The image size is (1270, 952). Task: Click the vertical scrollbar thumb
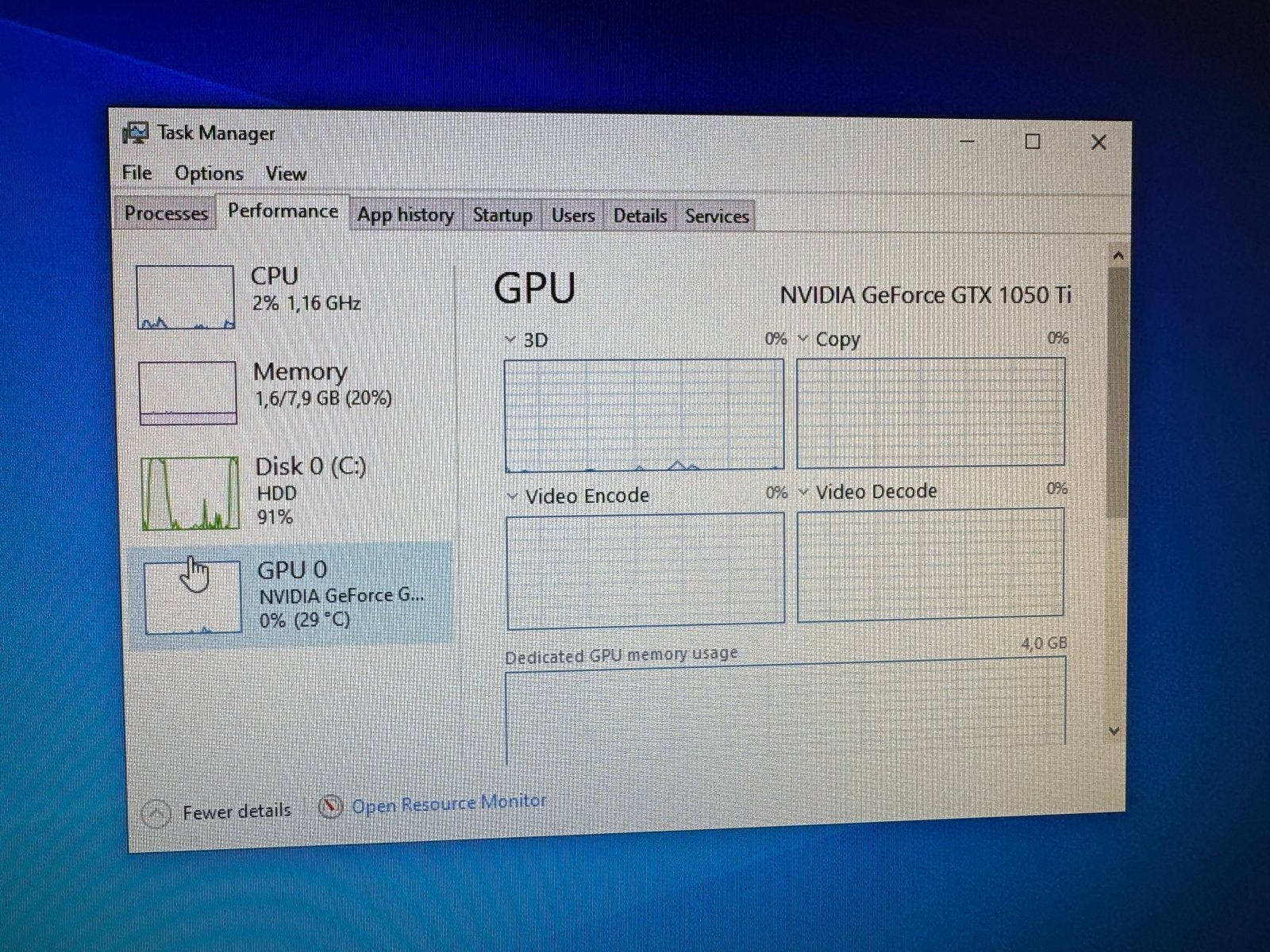coord(1117,393)
